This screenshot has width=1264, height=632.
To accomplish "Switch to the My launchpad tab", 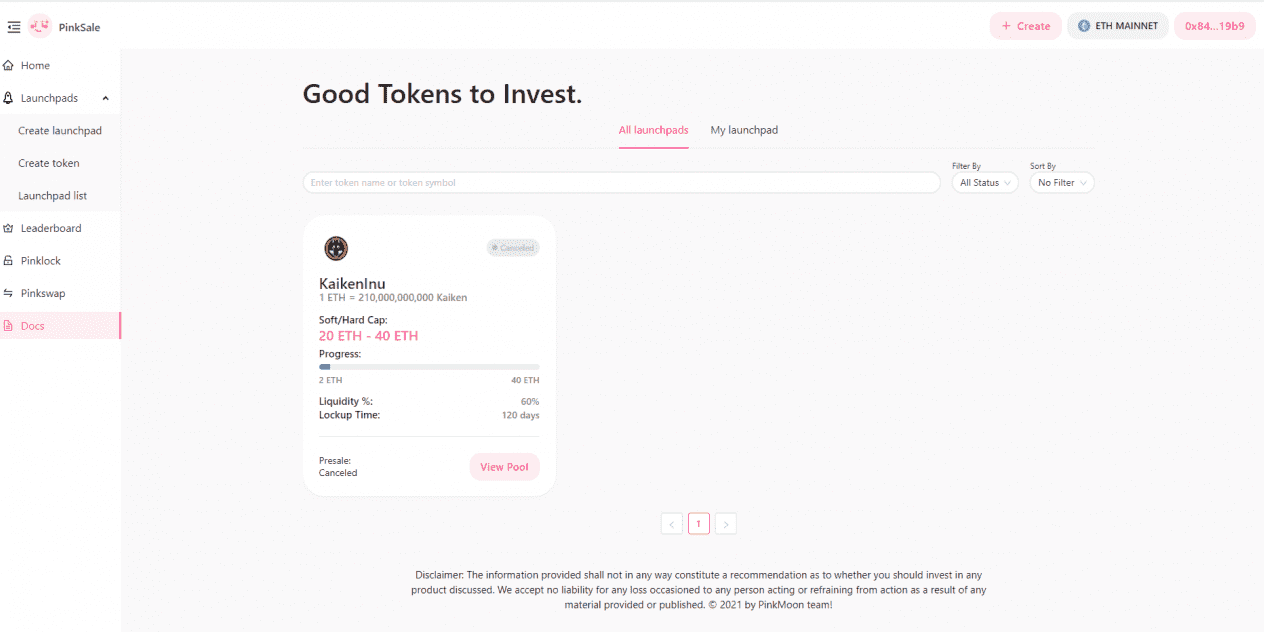I will click(x=744, y=130).
